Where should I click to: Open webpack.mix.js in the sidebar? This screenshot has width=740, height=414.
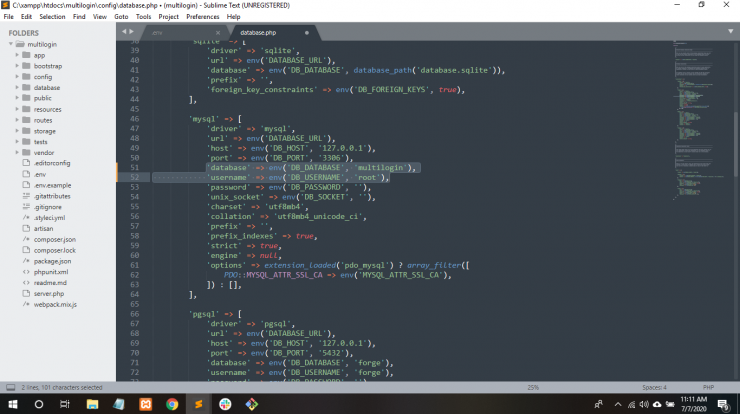click(55, 304)
